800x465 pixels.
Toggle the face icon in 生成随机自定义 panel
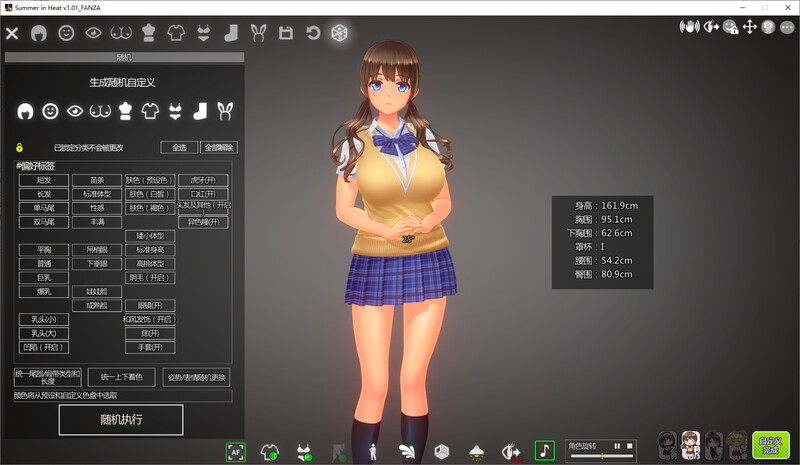(50, 111)
